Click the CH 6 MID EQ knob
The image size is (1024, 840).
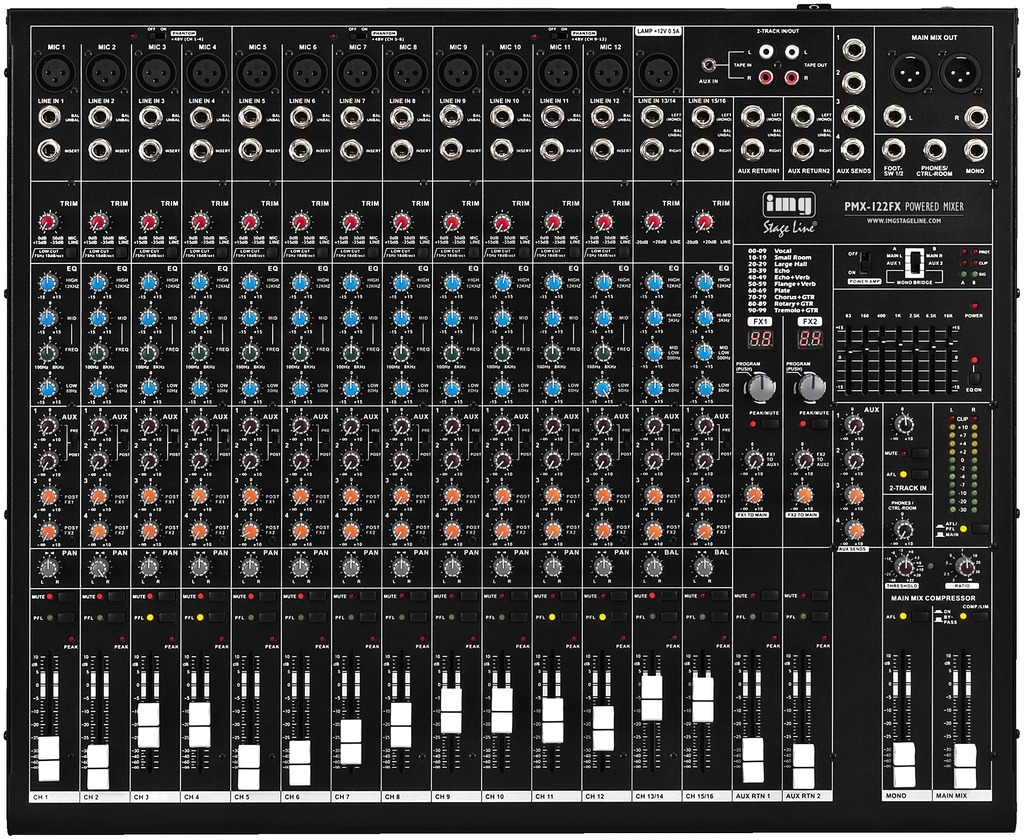coord(300,318)
